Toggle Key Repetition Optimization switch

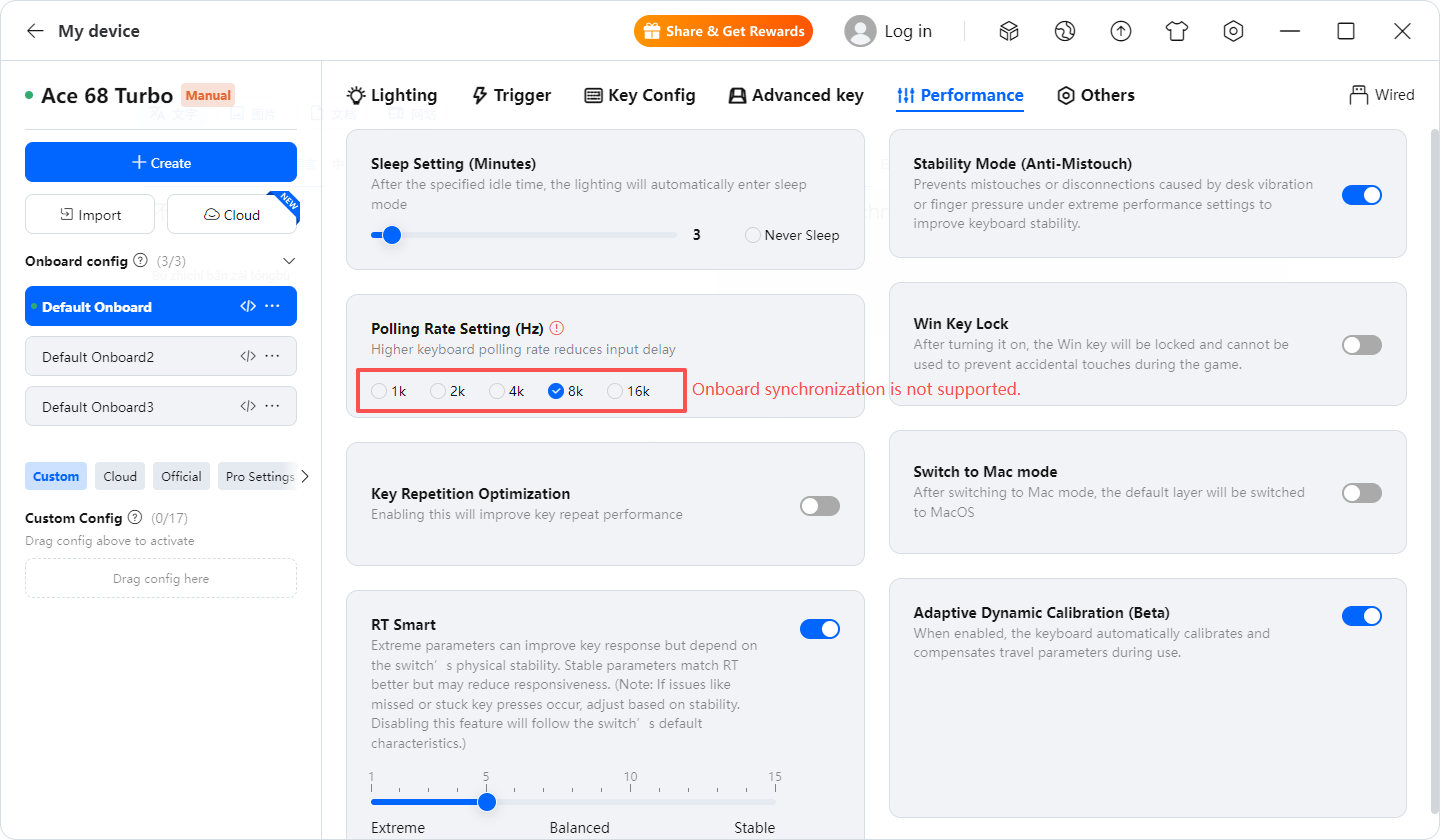820,506
